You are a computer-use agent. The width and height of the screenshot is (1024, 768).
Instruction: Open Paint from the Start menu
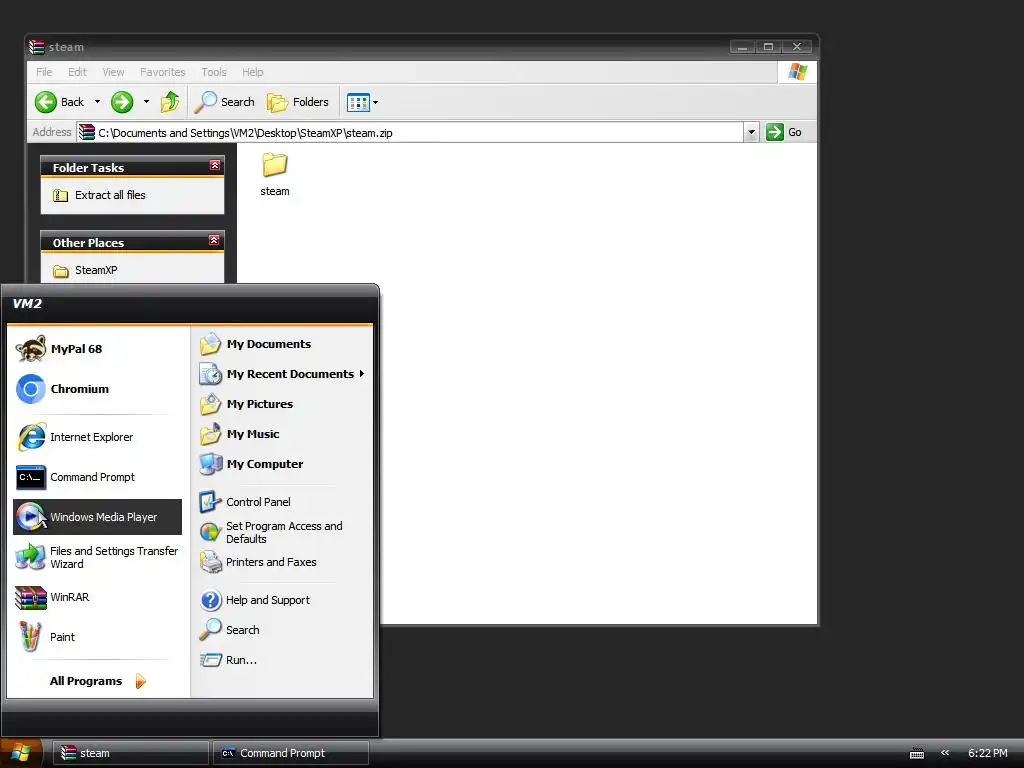(x=97, y=637)
